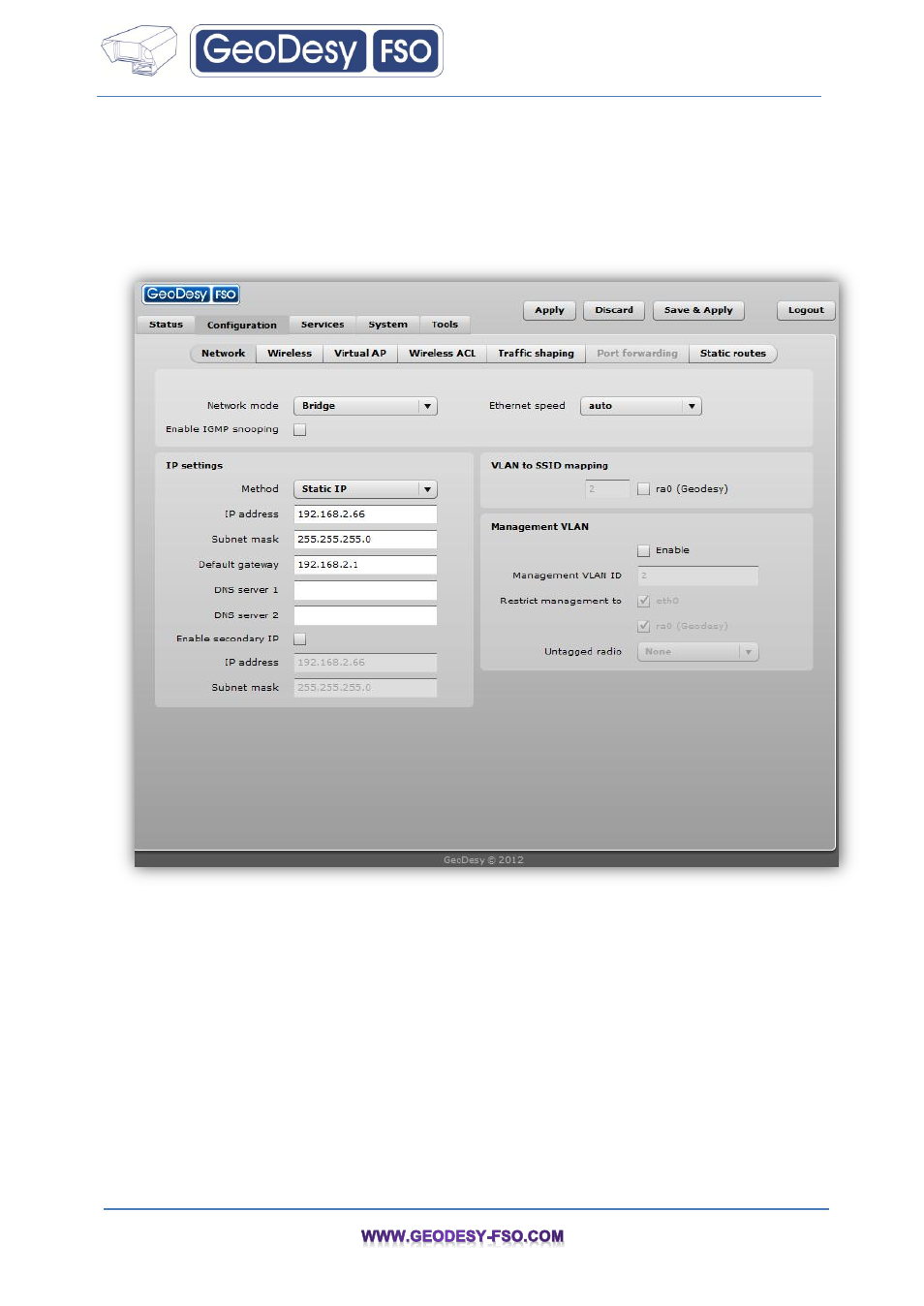924x1306 pixels.
Task: Open the Ethernet speed dropdown
Action: 640,406
